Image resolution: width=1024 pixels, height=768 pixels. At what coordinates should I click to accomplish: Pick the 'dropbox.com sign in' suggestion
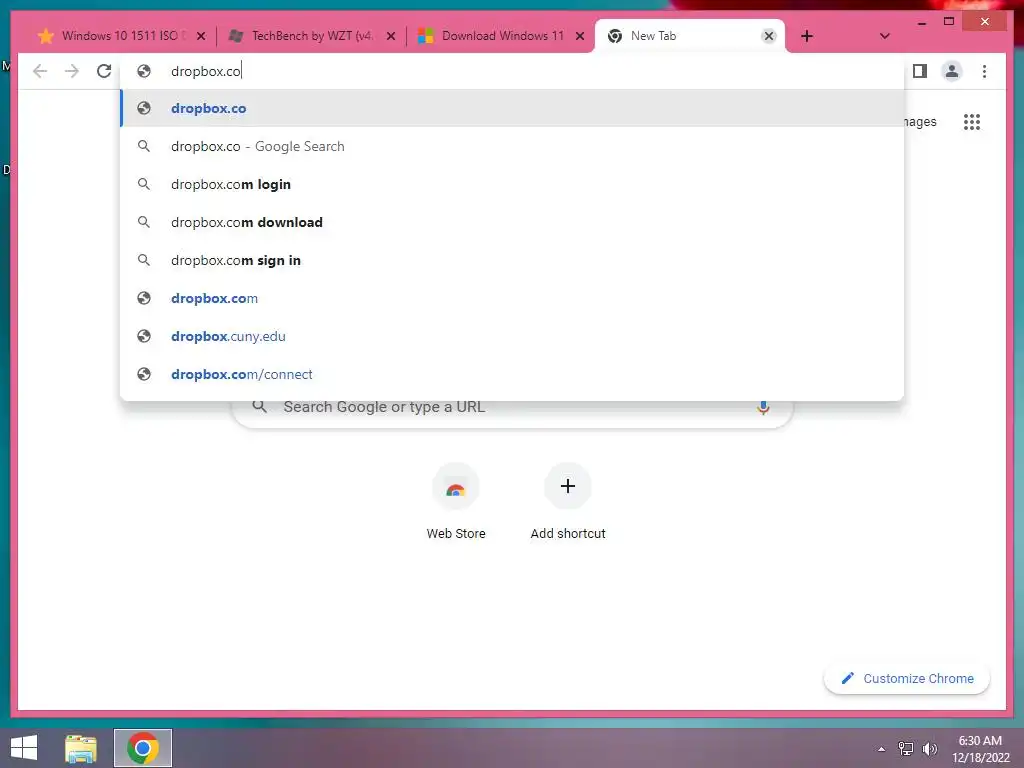click(x=512, y=260)
